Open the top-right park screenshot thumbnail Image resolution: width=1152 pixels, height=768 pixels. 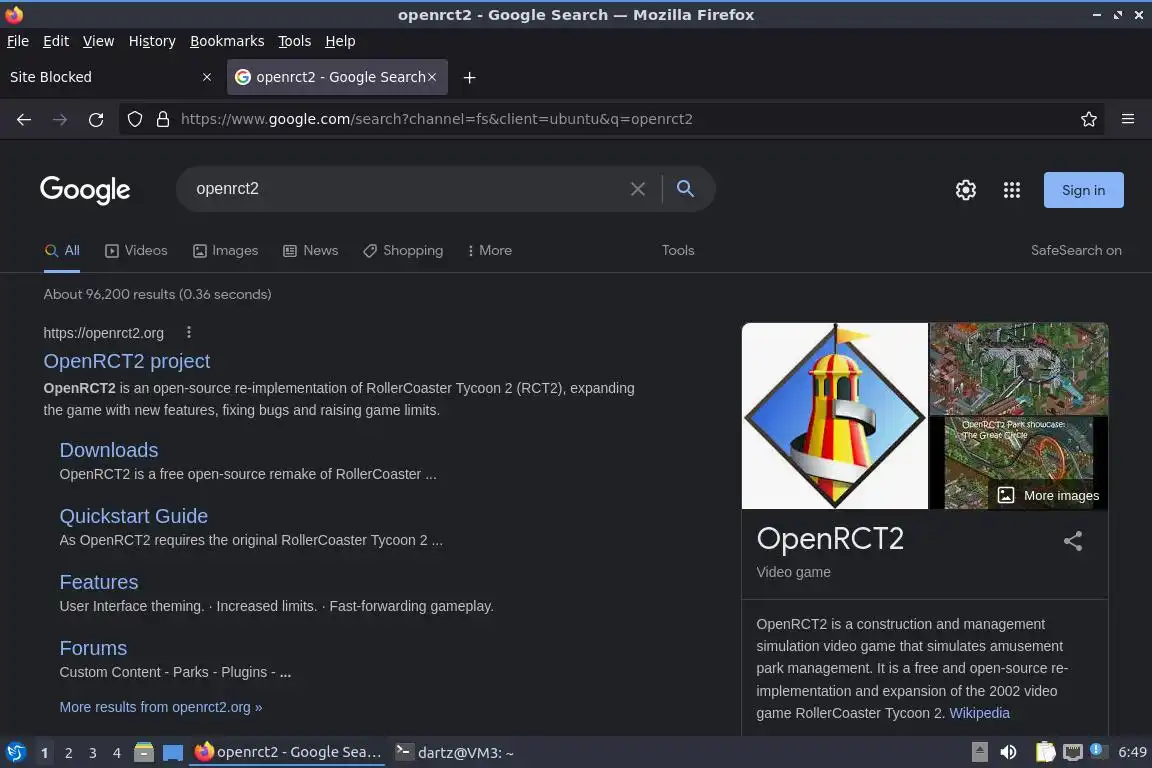click(x=1019, y=369)
